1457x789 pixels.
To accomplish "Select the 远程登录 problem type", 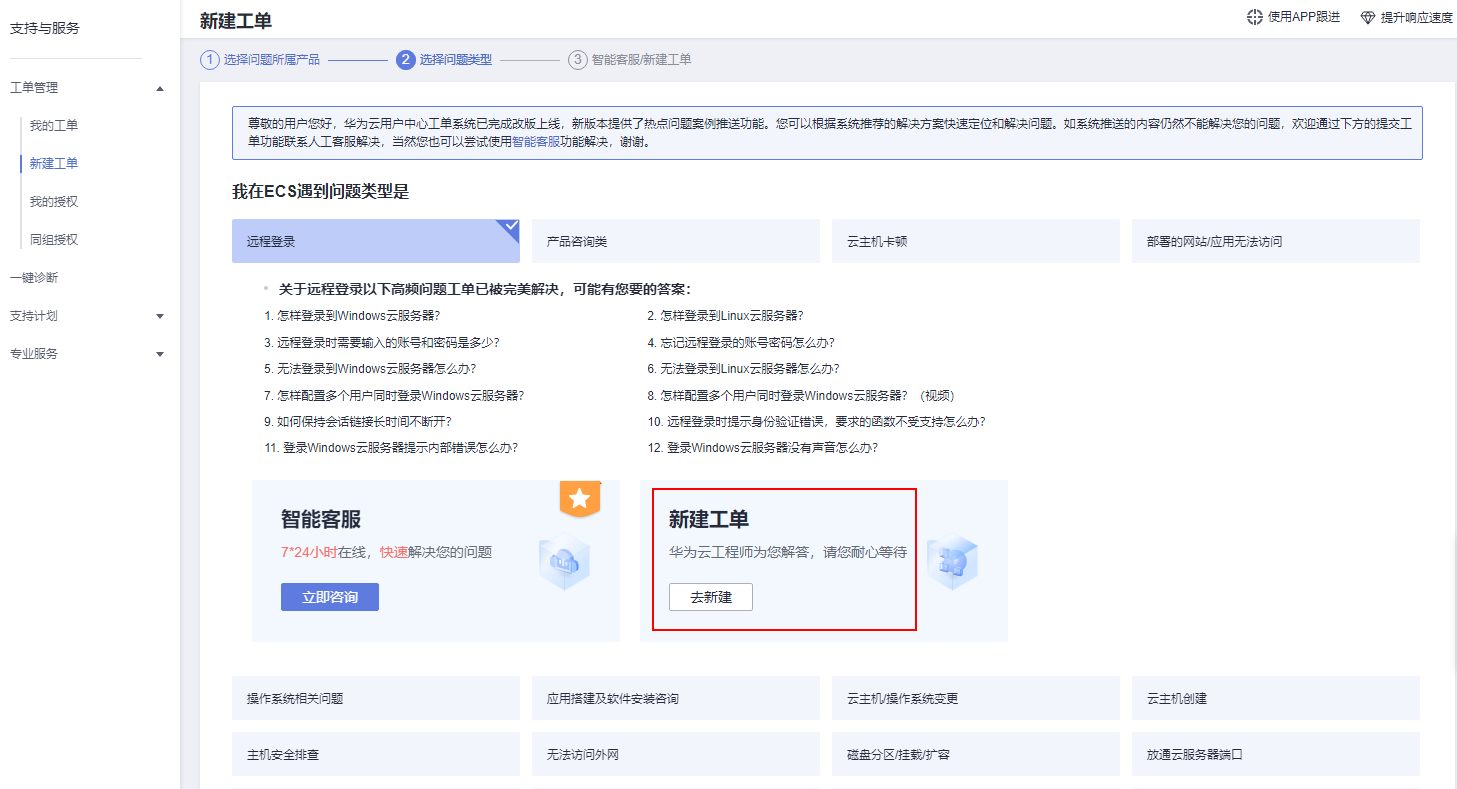I will pos(376,241).
